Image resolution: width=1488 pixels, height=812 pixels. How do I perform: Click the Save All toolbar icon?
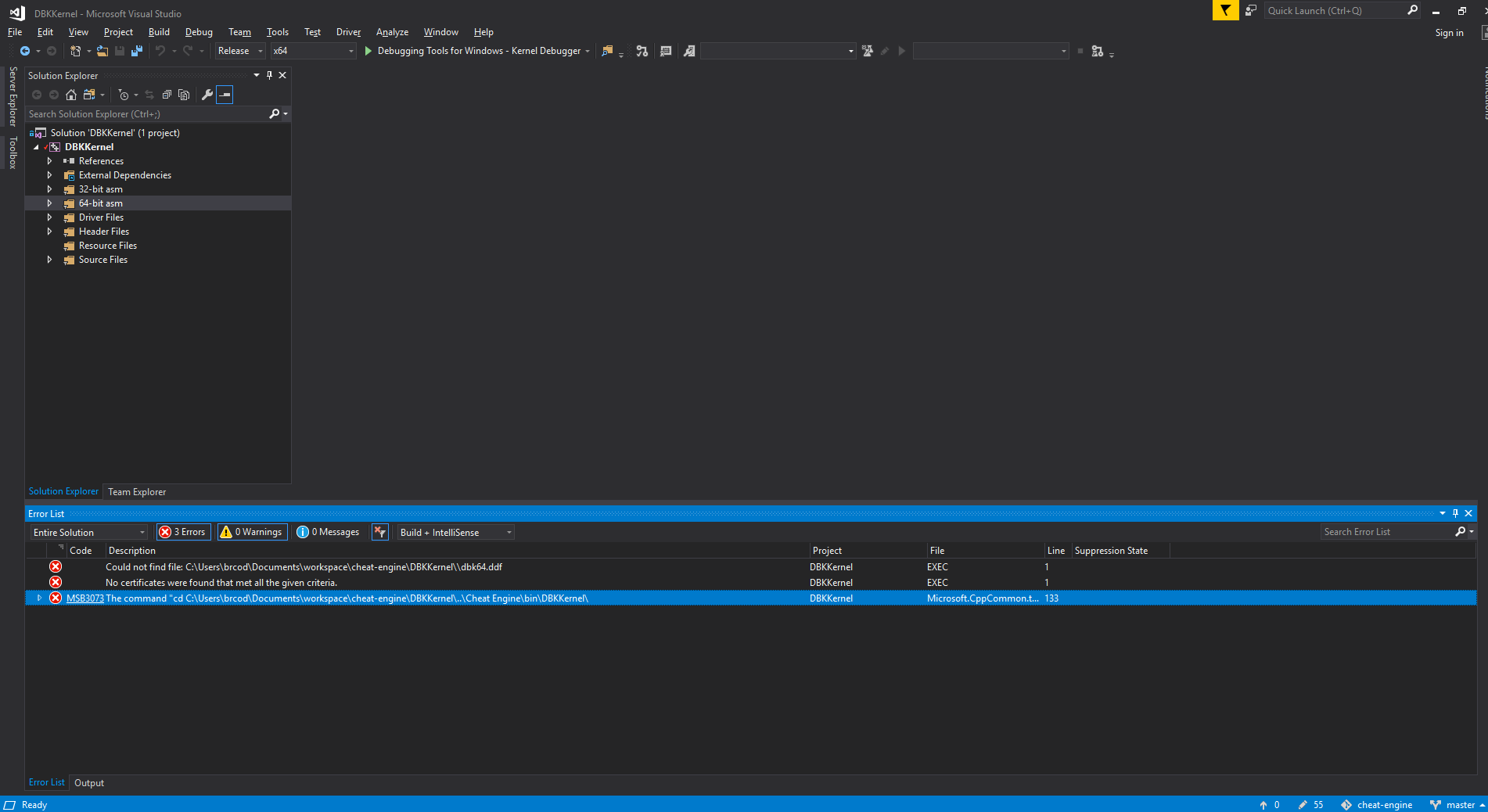coord(137,51)
